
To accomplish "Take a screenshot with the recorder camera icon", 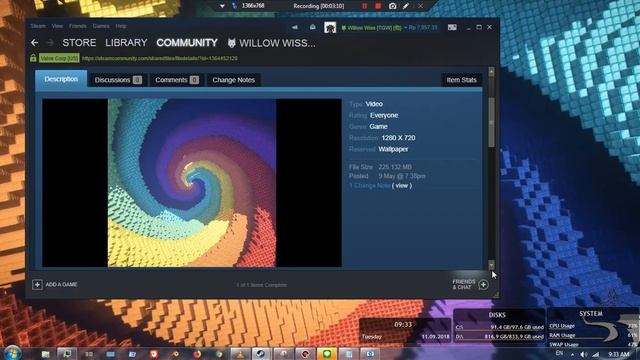I will pyautogui.click(x=392, y=6).
